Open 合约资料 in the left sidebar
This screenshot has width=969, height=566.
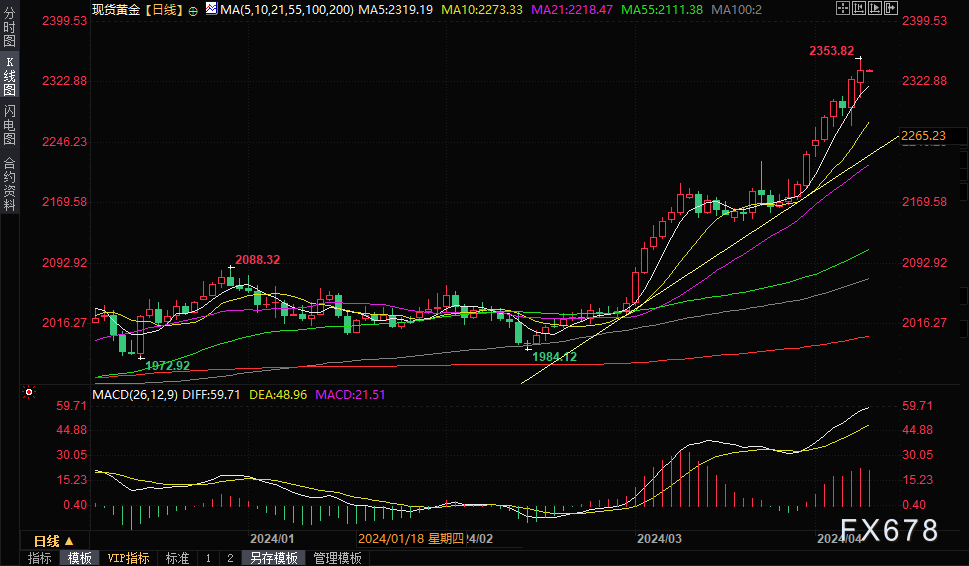(x=9, y=183)
